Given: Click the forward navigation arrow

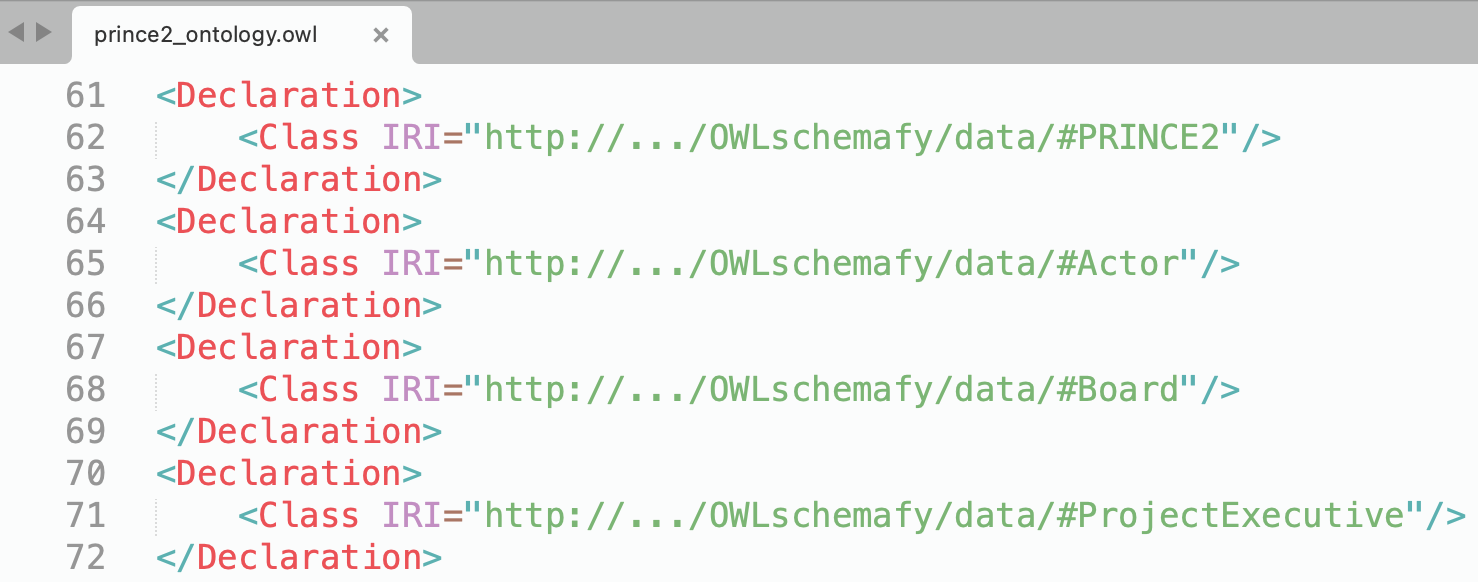Looking at the screenshot, I should (43, 32).
